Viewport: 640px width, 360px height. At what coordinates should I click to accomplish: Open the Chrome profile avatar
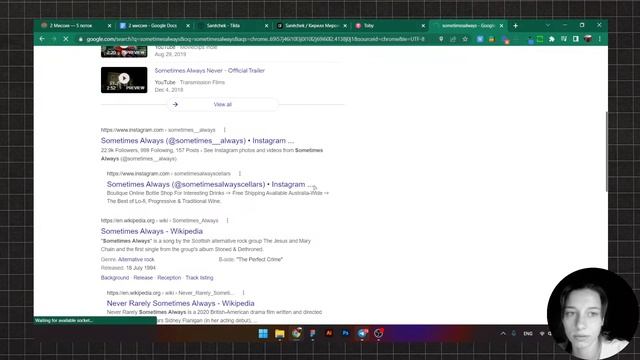coord(588,39)
